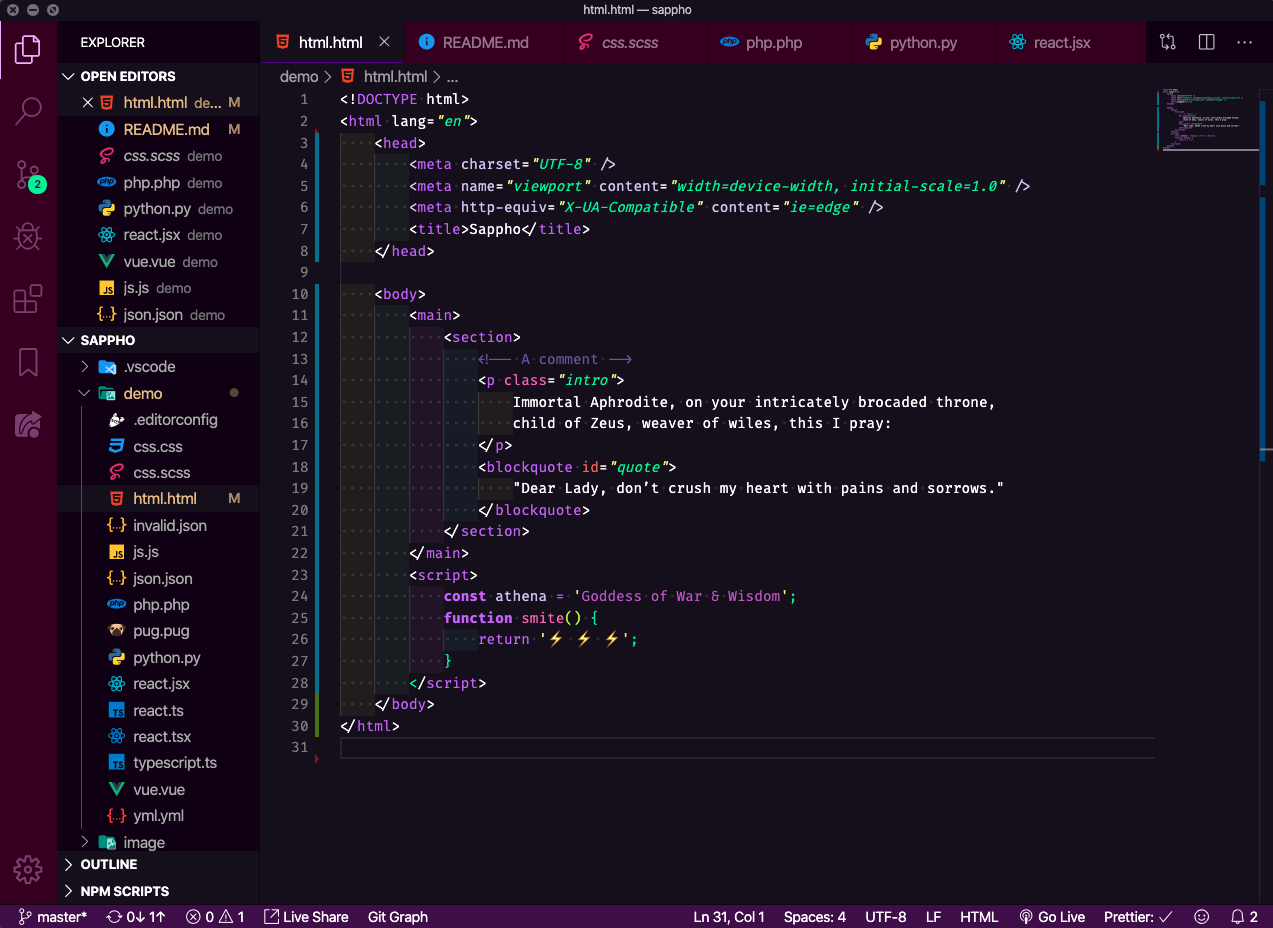This screenshot has height=928, width=1273.
Task: Click demo in the breadcrumb path
Action: pos(298,76)
